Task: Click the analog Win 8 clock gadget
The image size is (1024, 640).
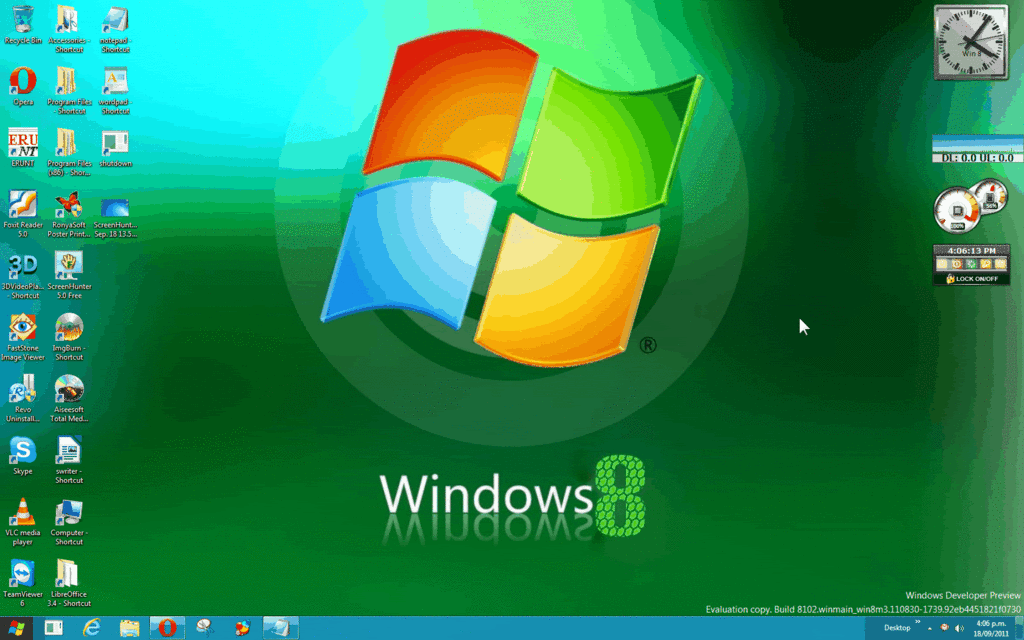Action: [971, 43]
